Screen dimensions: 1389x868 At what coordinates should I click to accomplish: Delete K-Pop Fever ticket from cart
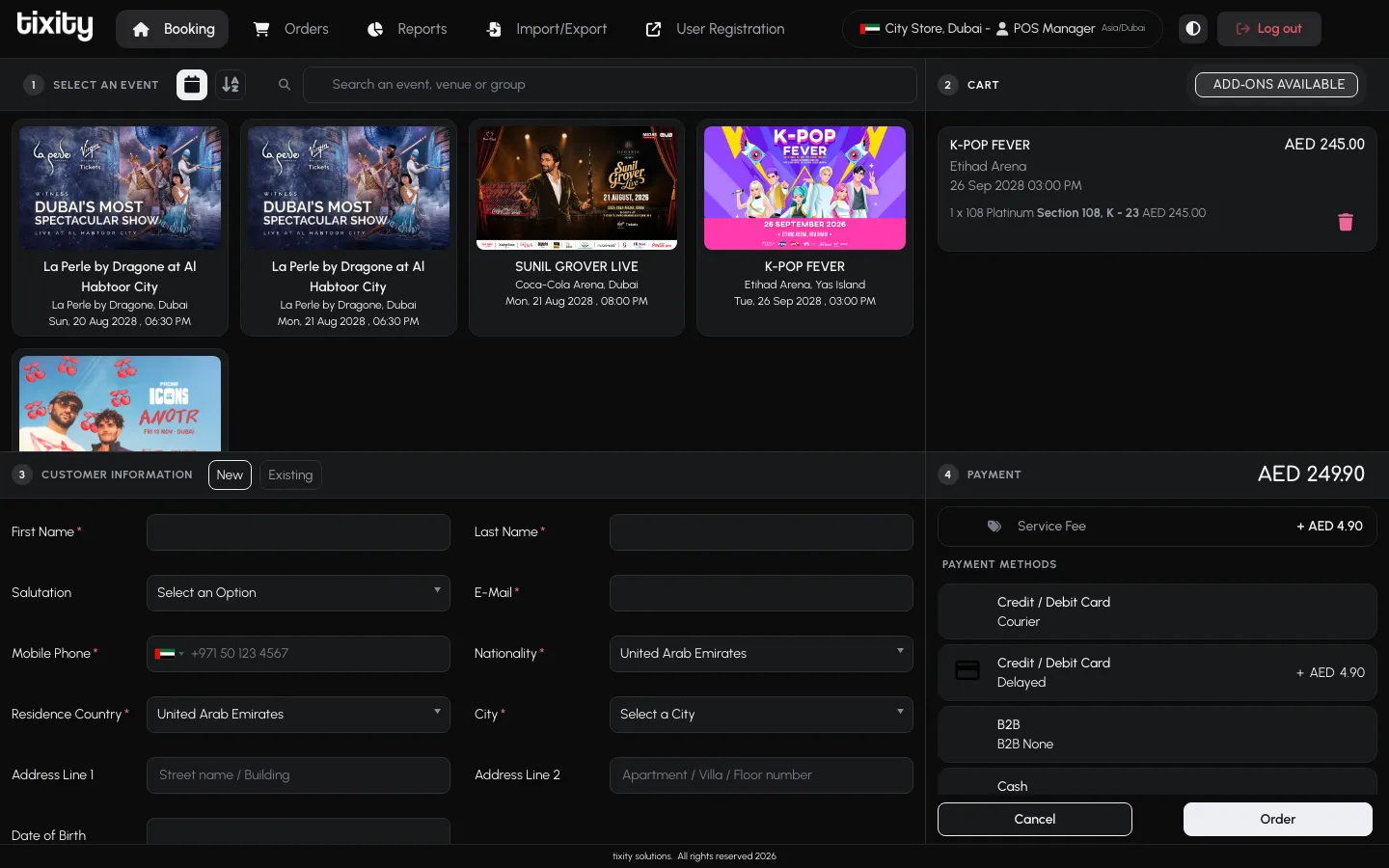click(1346, 222)
